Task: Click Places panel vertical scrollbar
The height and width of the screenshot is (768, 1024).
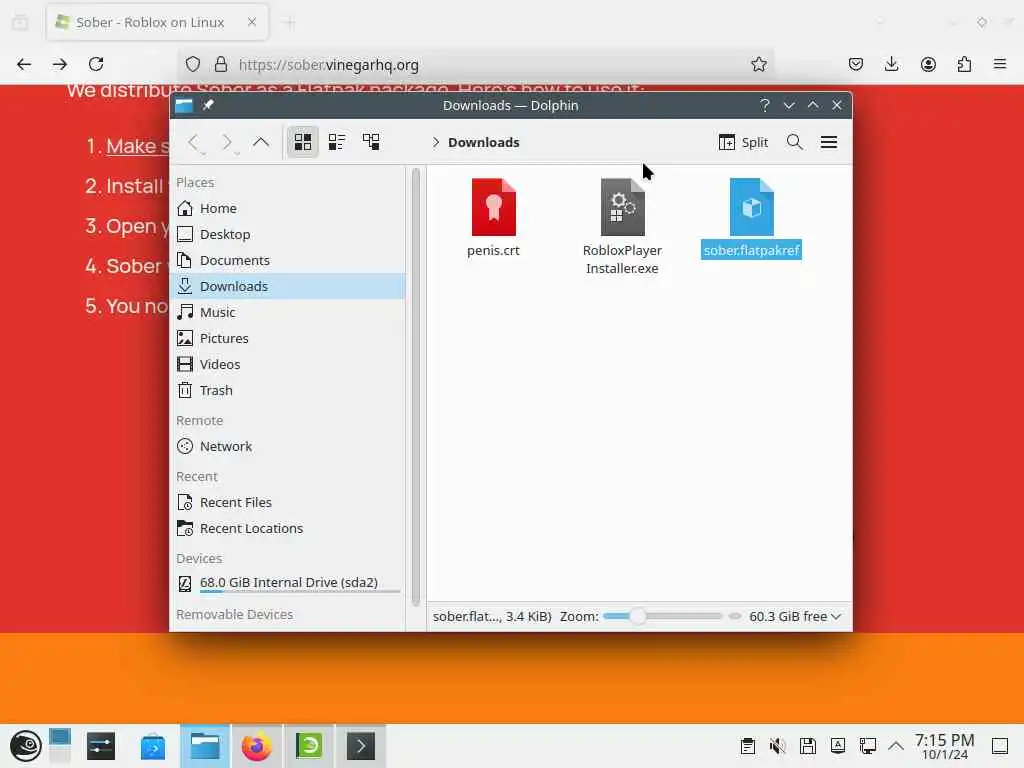Action: coord(415,387)
